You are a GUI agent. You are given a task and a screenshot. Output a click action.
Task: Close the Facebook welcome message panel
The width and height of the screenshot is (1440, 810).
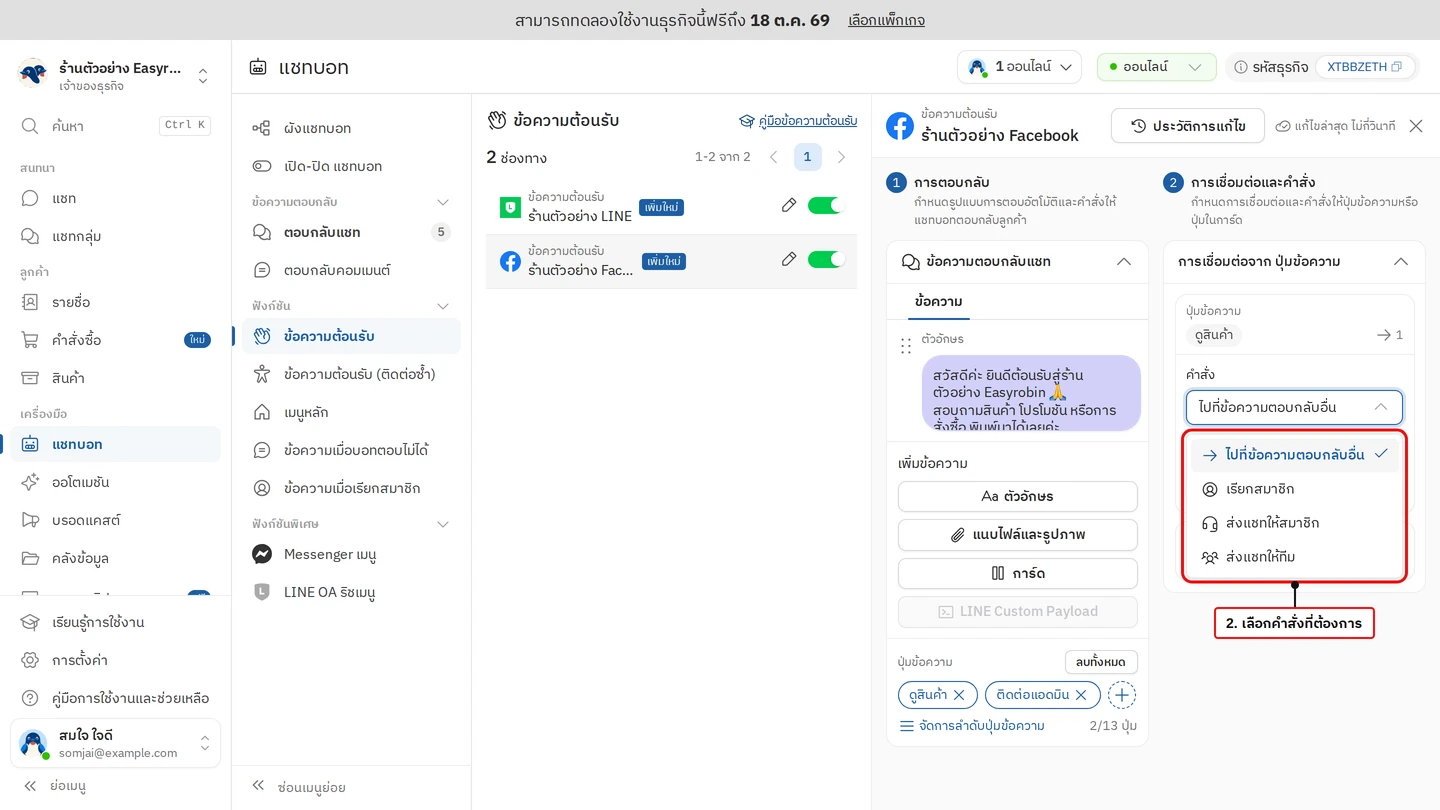[x=1416, y=126]
